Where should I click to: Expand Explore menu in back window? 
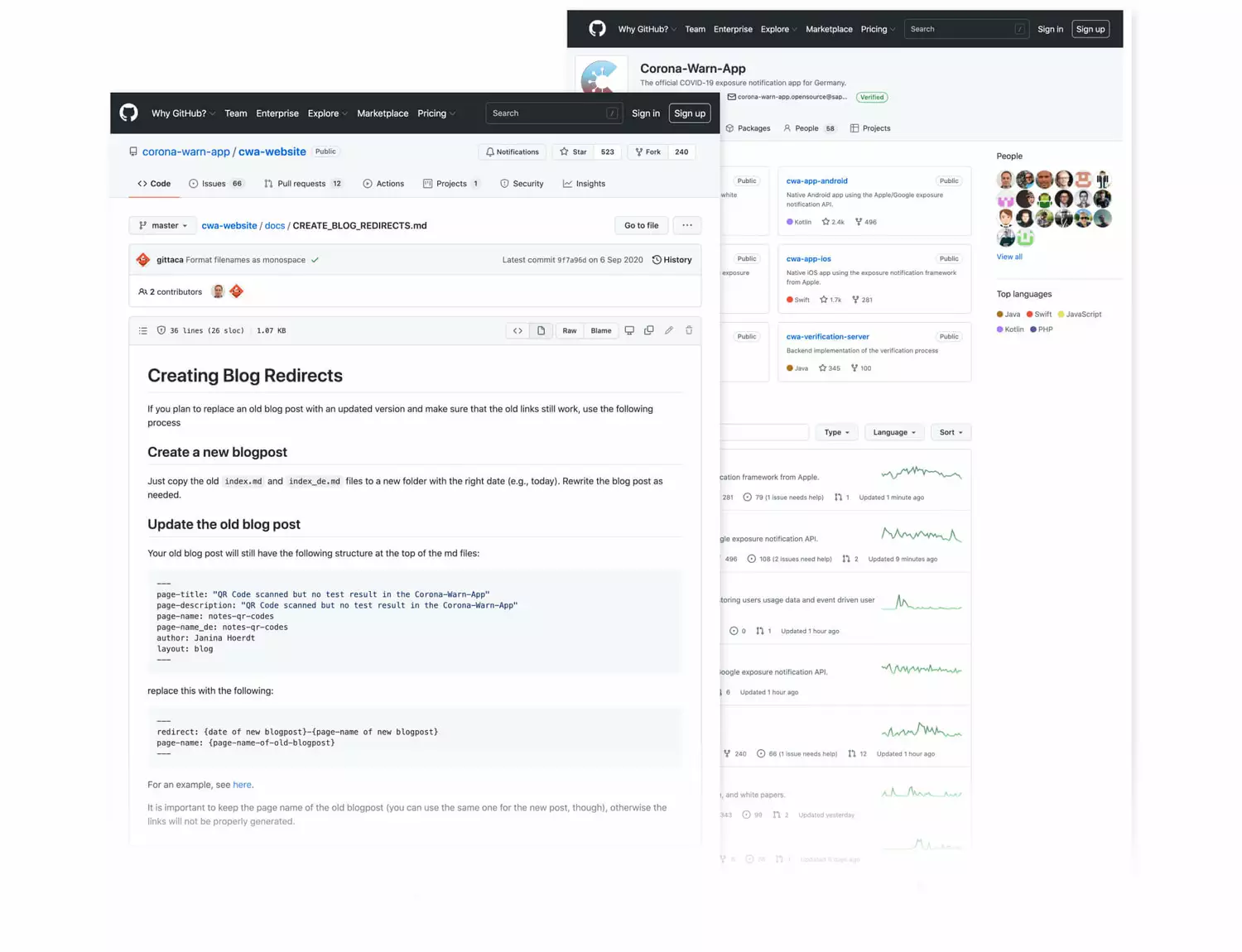point(778,29)
